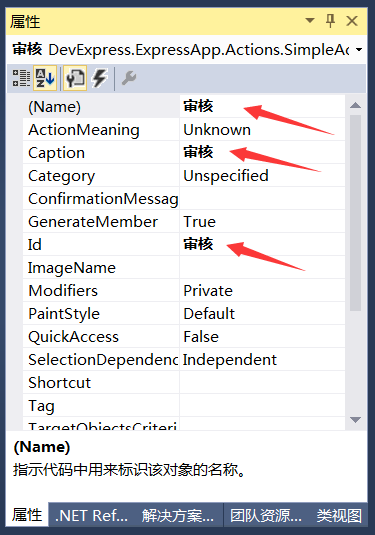Select the ConfirmationMessage property
Screen dimensions: 375x535
[101, 199]
